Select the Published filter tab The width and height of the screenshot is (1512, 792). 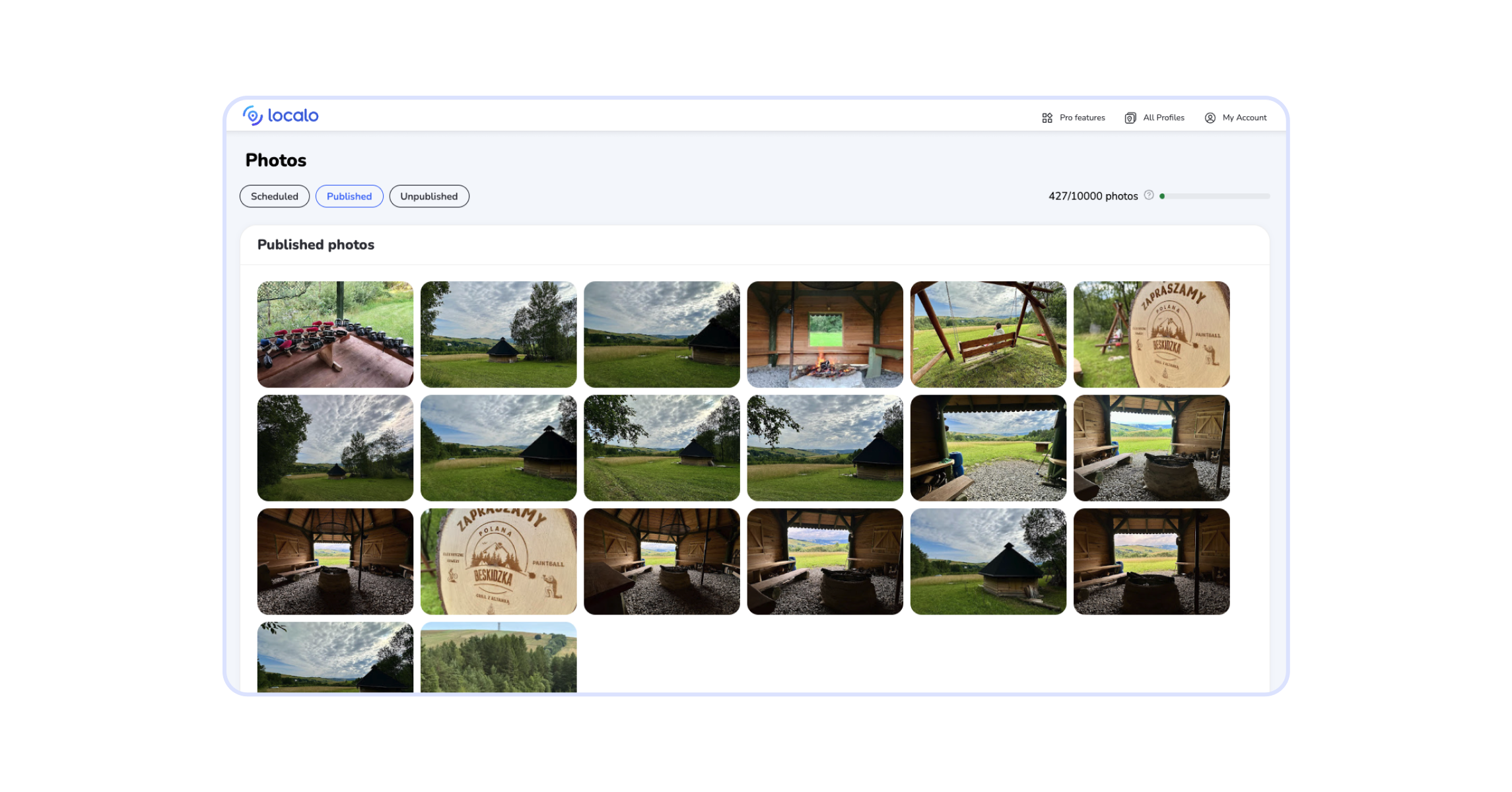pyautogui.click(x=349, y=197)
